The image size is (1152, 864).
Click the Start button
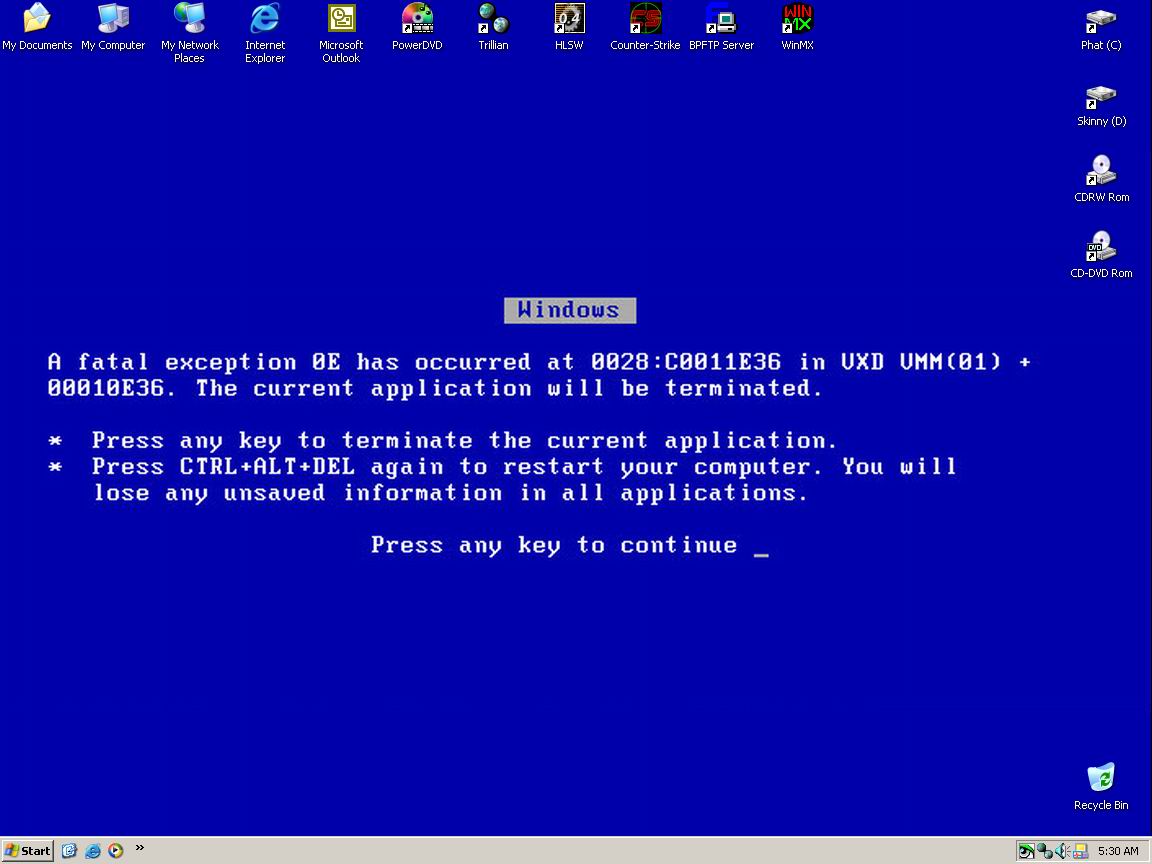tap(27, 851)
